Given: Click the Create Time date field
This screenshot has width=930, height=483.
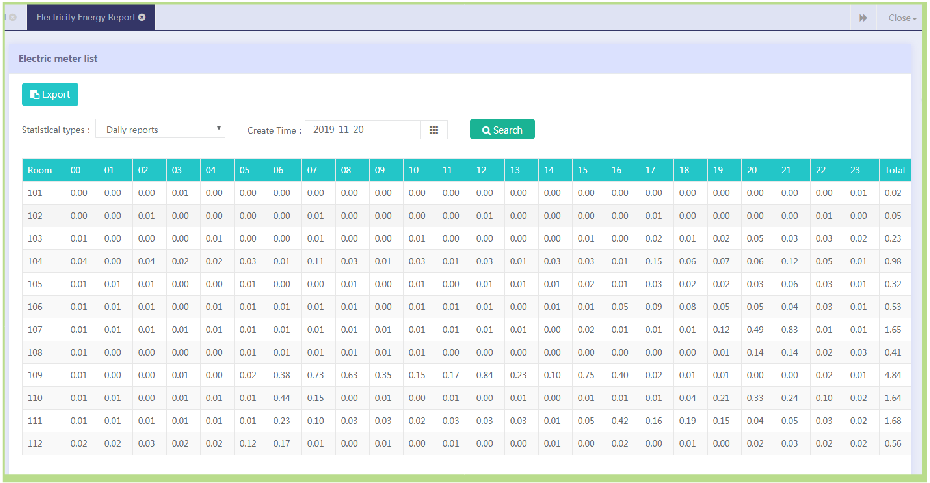Looking at the screenshot, I should [x=362, y=129].
